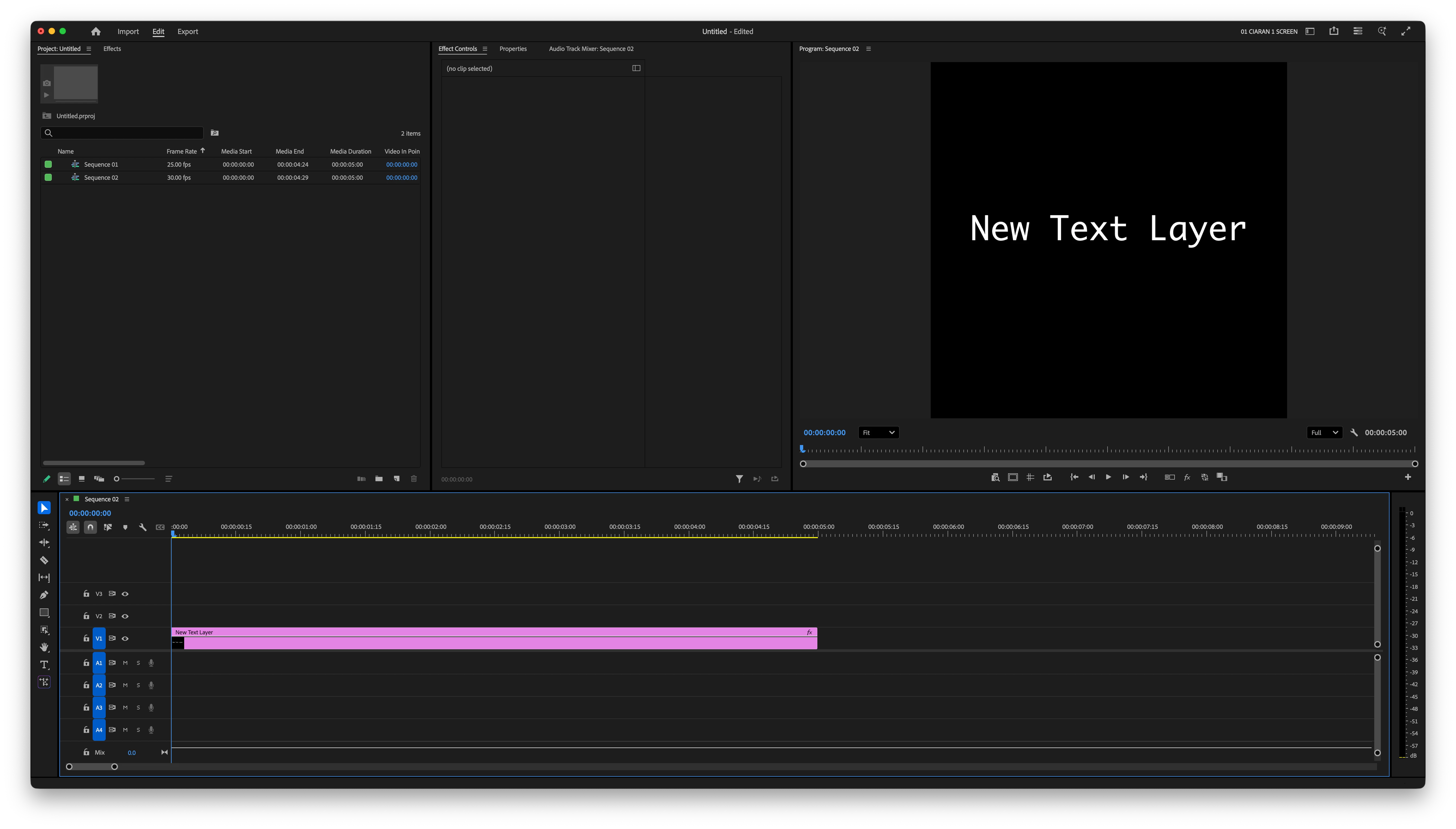Select the Hand tool

44,647
